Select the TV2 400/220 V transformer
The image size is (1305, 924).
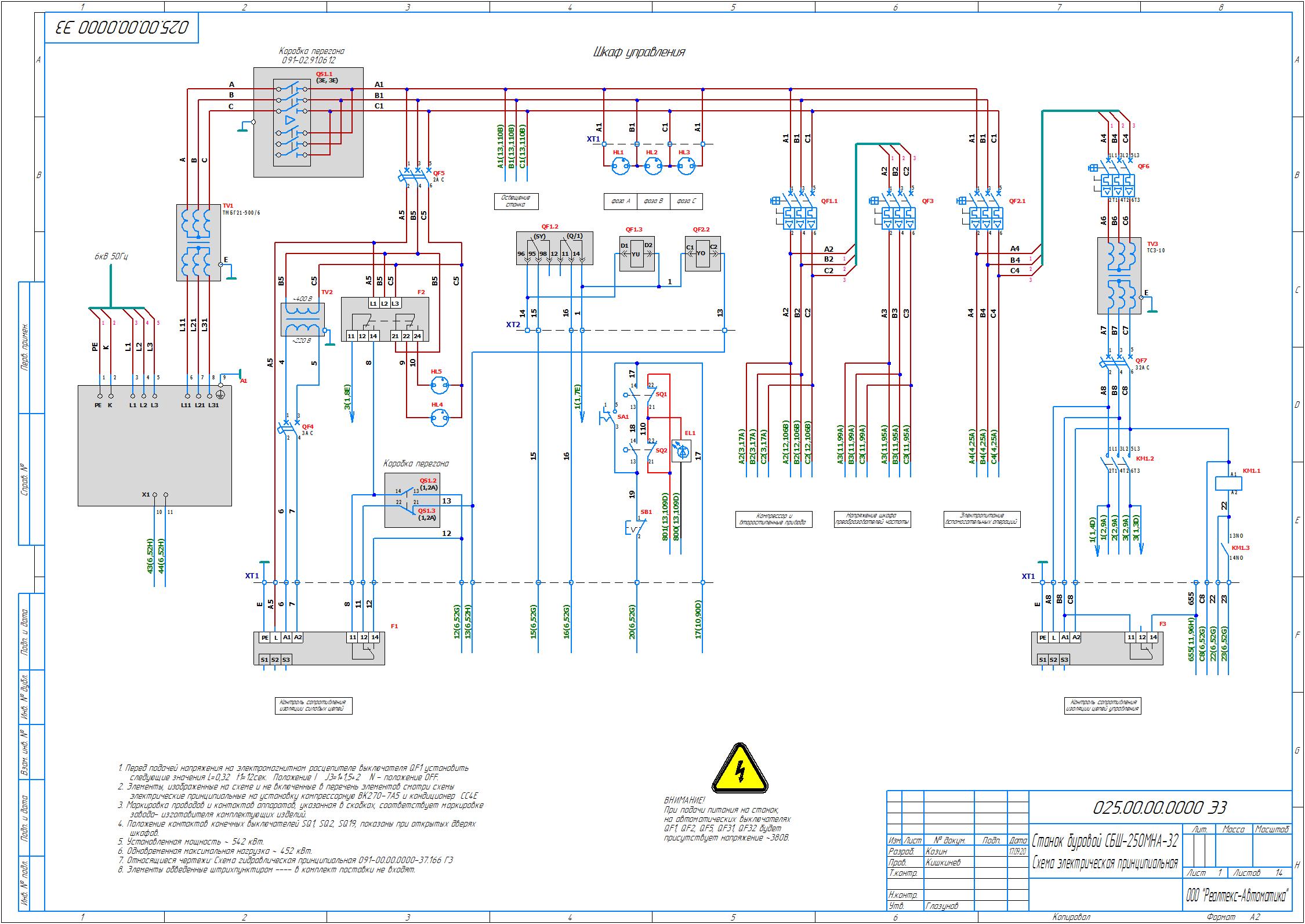pos(302,319)
